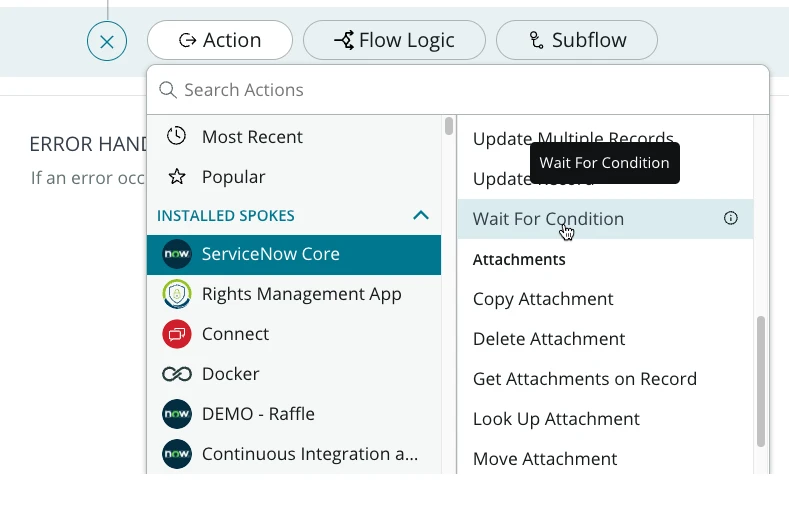789x511 pixels.
Task: Click info icon beside Wait For Condition
Action: click(731, 218)
